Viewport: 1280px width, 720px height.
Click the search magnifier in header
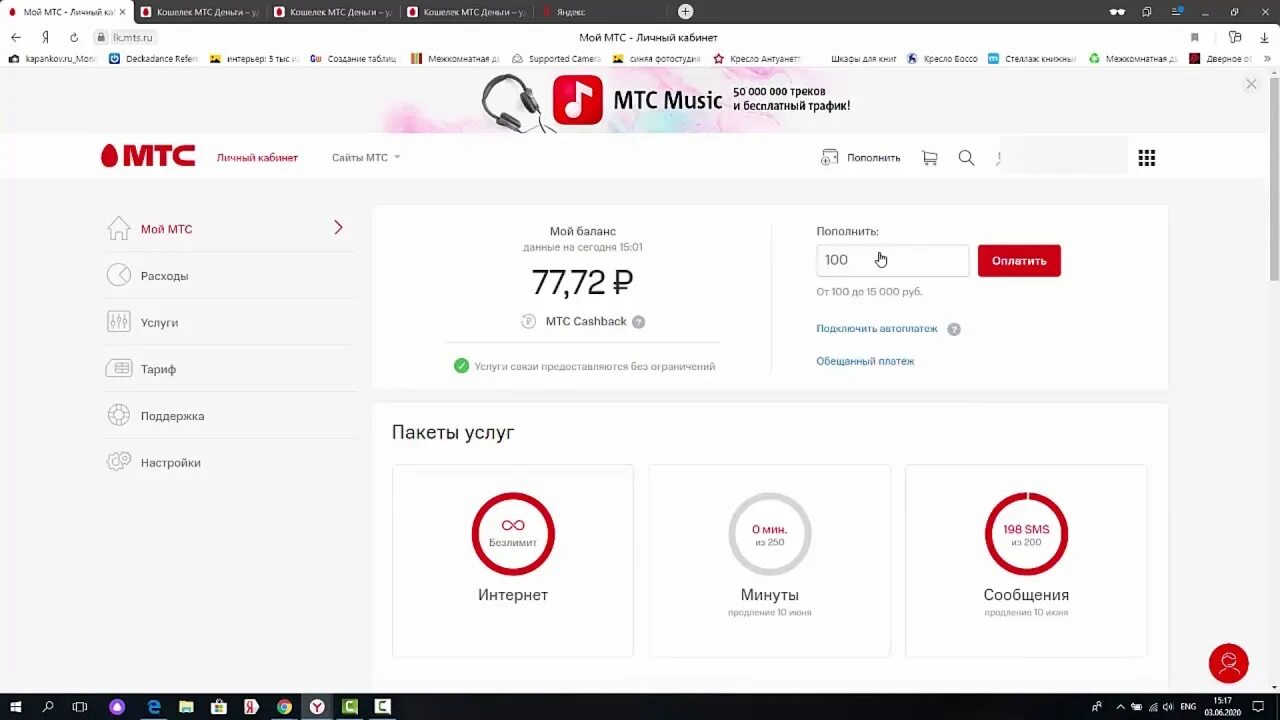(966, 158)
